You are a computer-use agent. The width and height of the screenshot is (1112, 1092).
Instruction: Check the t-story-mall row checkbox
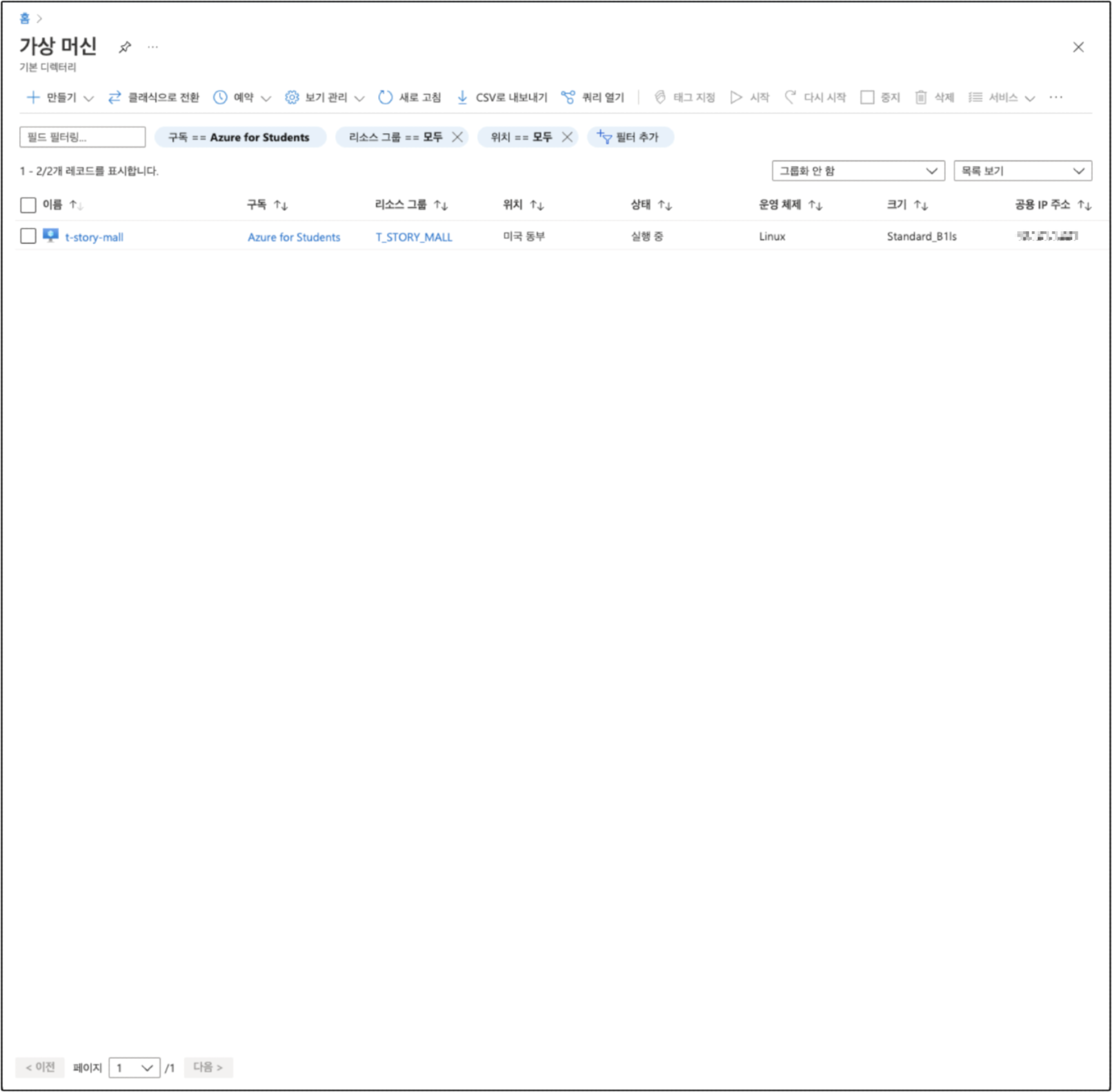(x=28, y=236)
